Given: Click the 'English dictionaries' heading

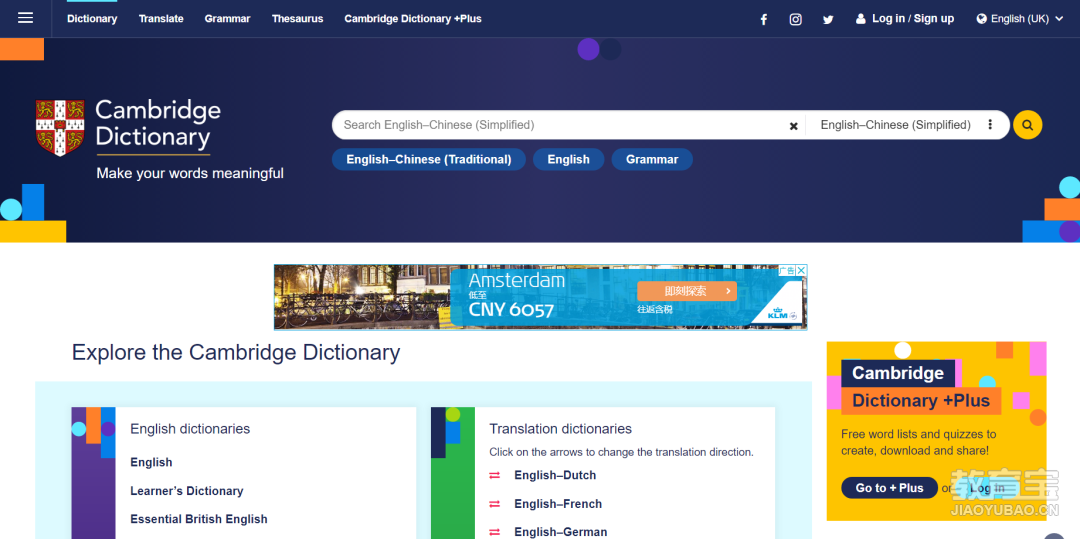Looking at the screenshot, I should tap(190, 429).
